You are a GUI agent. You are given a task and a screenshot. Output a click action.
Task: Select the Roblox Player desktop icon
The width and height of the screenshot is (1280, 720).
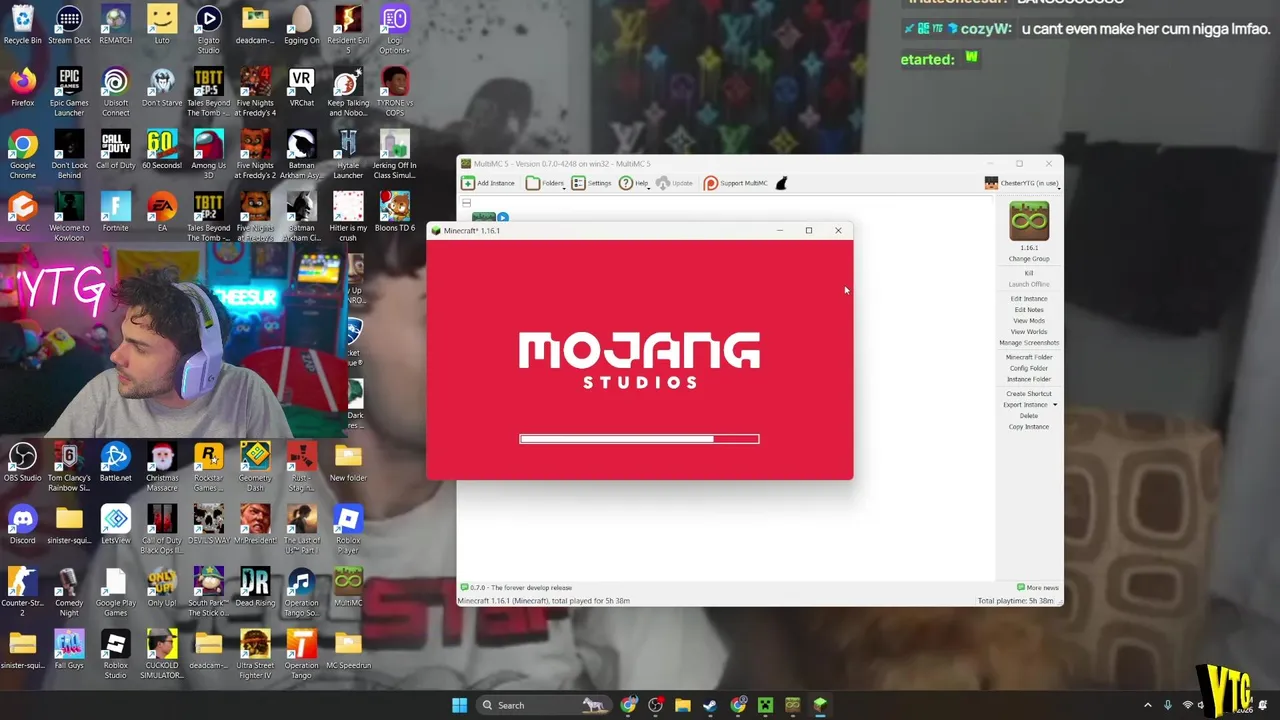[x=348, y=530]
